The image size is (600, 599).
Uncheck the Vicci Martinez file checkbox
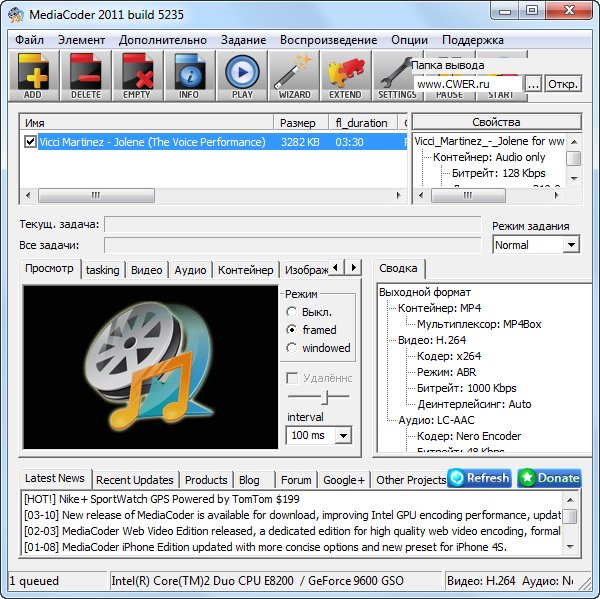point(30,142)
